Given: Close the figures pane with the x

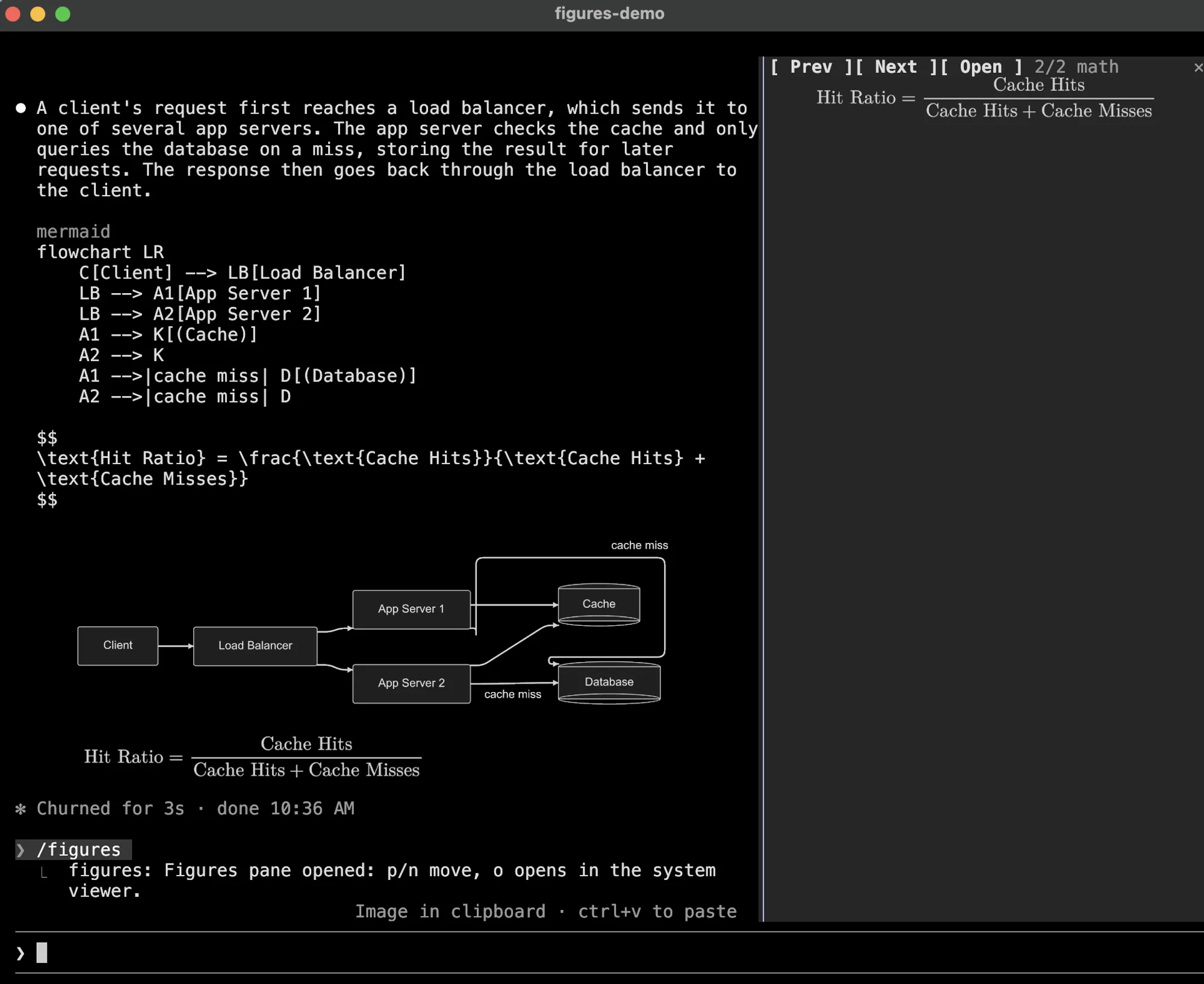Looking at the screenshot, I should (1197, 67).
